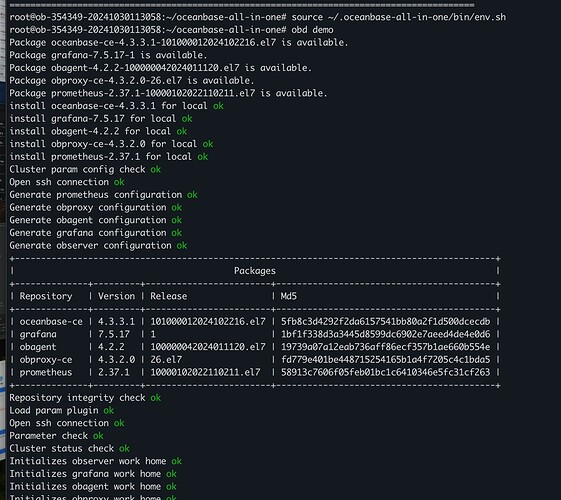The height and width of the screenshot is (500, 561).
Task: Click the 'Md5' column header
Action: (x=289, y=296)
